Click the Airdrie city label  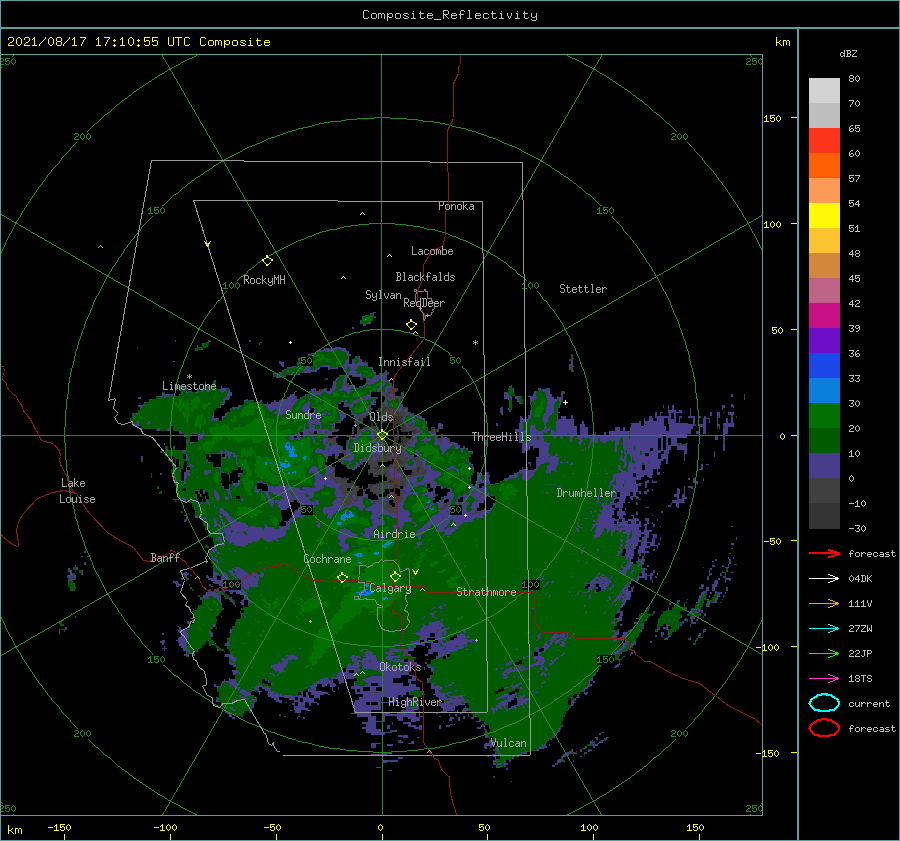(x=394, y=534)
